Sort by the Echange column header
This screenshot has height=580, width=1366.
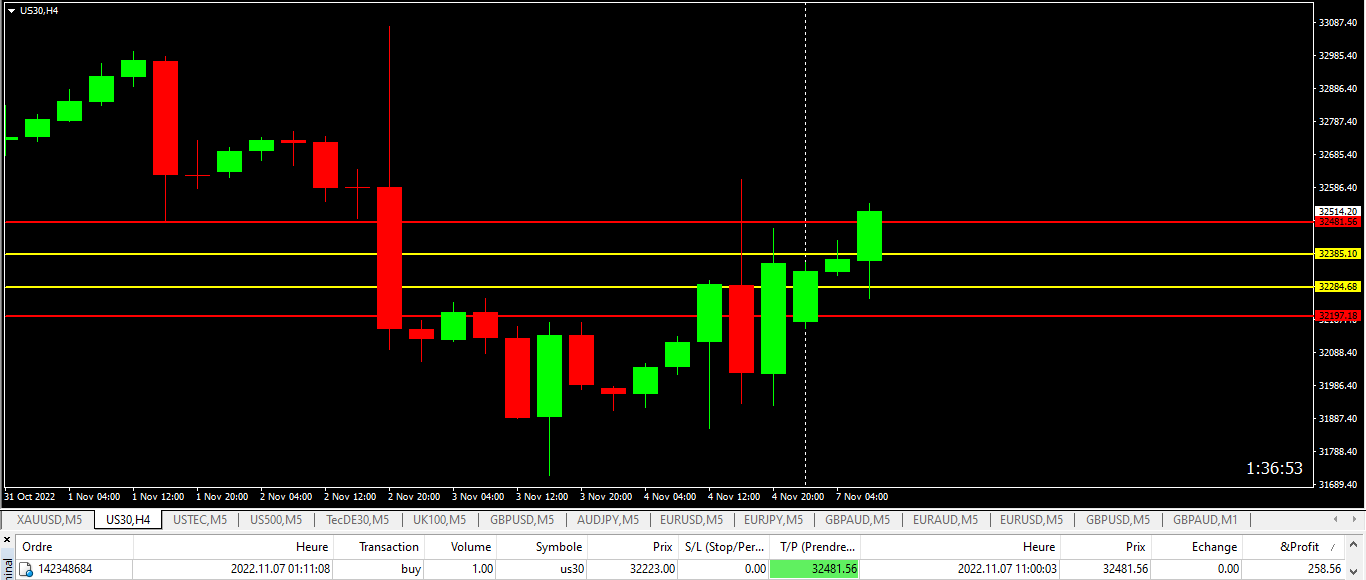tap(1197, 547)
